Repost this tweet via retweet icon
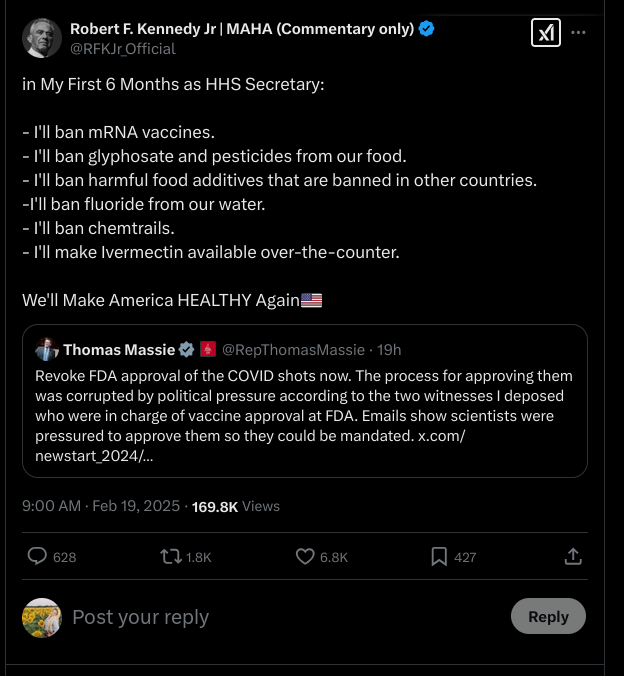The width and height of the screenshot is (624, 676). click(x=171, y=556)
